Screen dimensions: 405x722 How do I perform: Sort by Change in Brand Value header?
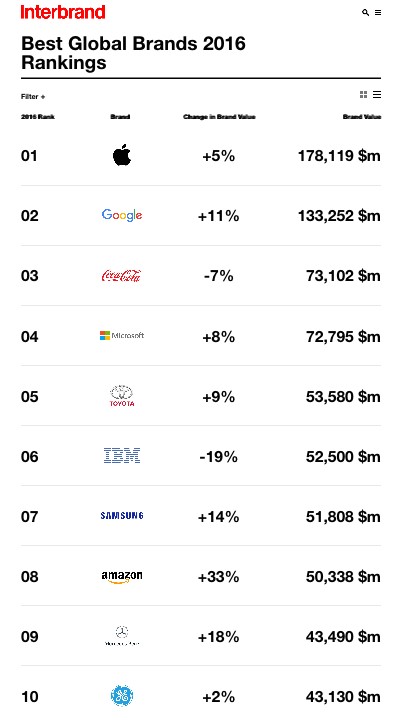[x=219, y=117]
